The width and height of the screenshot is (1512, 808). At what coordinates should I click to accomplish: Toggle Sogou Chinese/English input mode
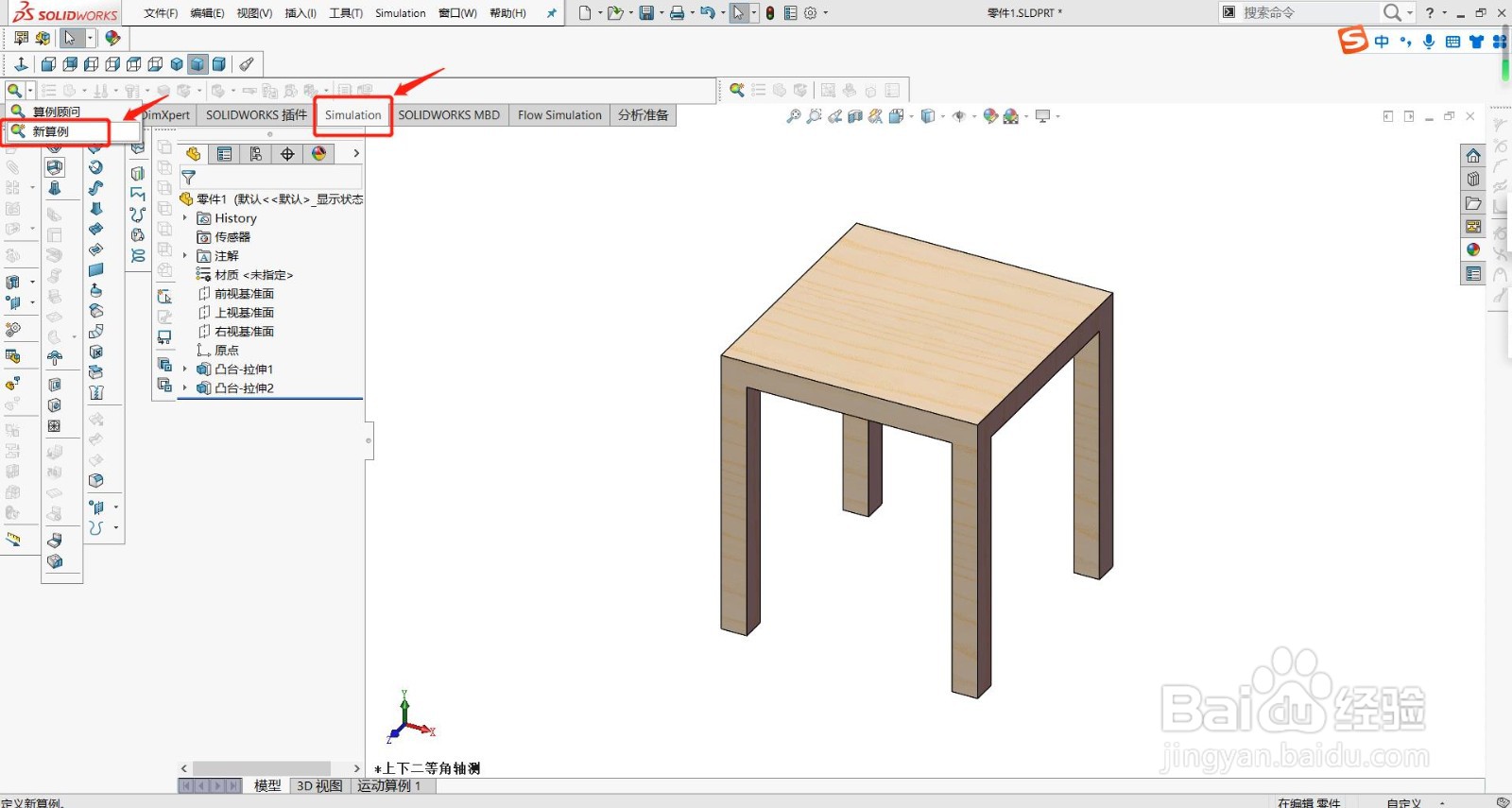tap(1383, 42)
